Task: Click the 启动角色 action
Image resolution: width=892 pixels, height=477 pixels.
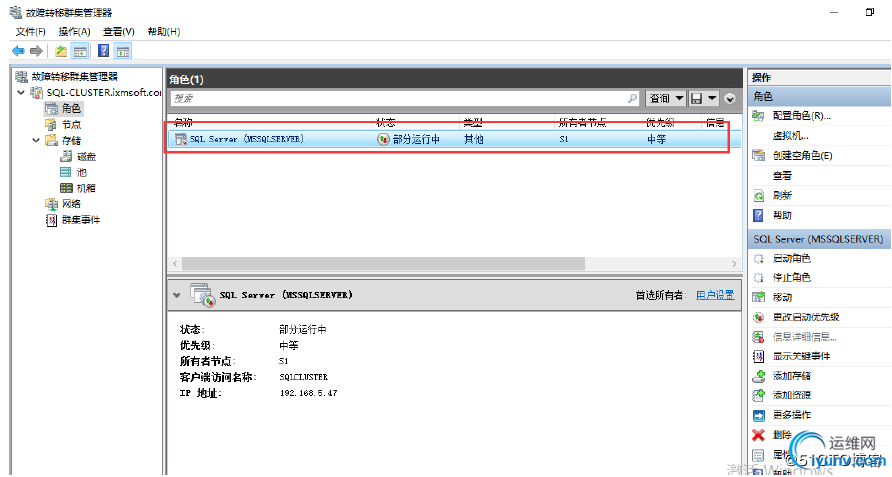Action: coord(791,258)
